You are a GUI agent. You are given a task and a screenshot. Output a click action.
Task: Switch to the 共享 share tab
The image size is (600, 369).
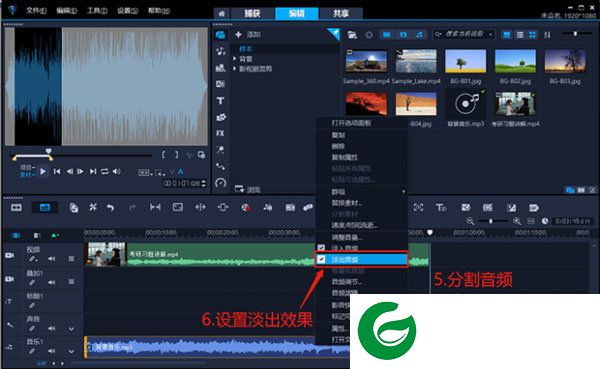point(341,13)
